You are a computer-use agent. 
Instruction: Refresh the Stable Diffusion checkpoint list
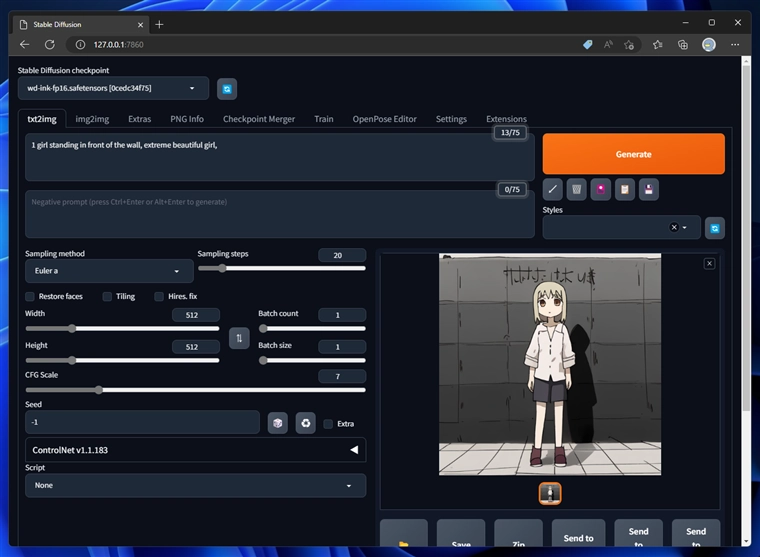click(227, 89)
